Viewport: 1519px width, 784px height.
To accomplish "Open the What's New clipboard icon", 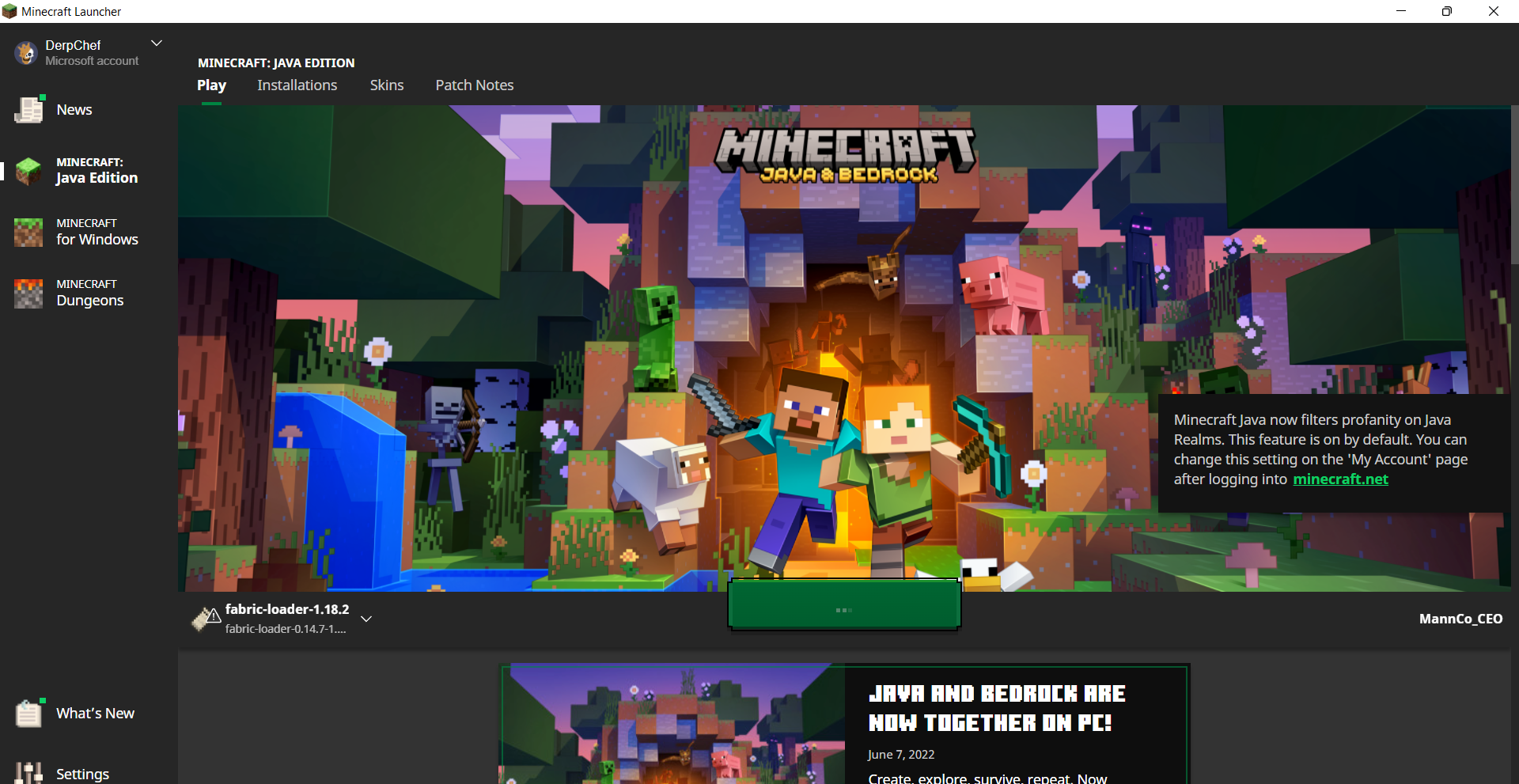I will point(29,713).
